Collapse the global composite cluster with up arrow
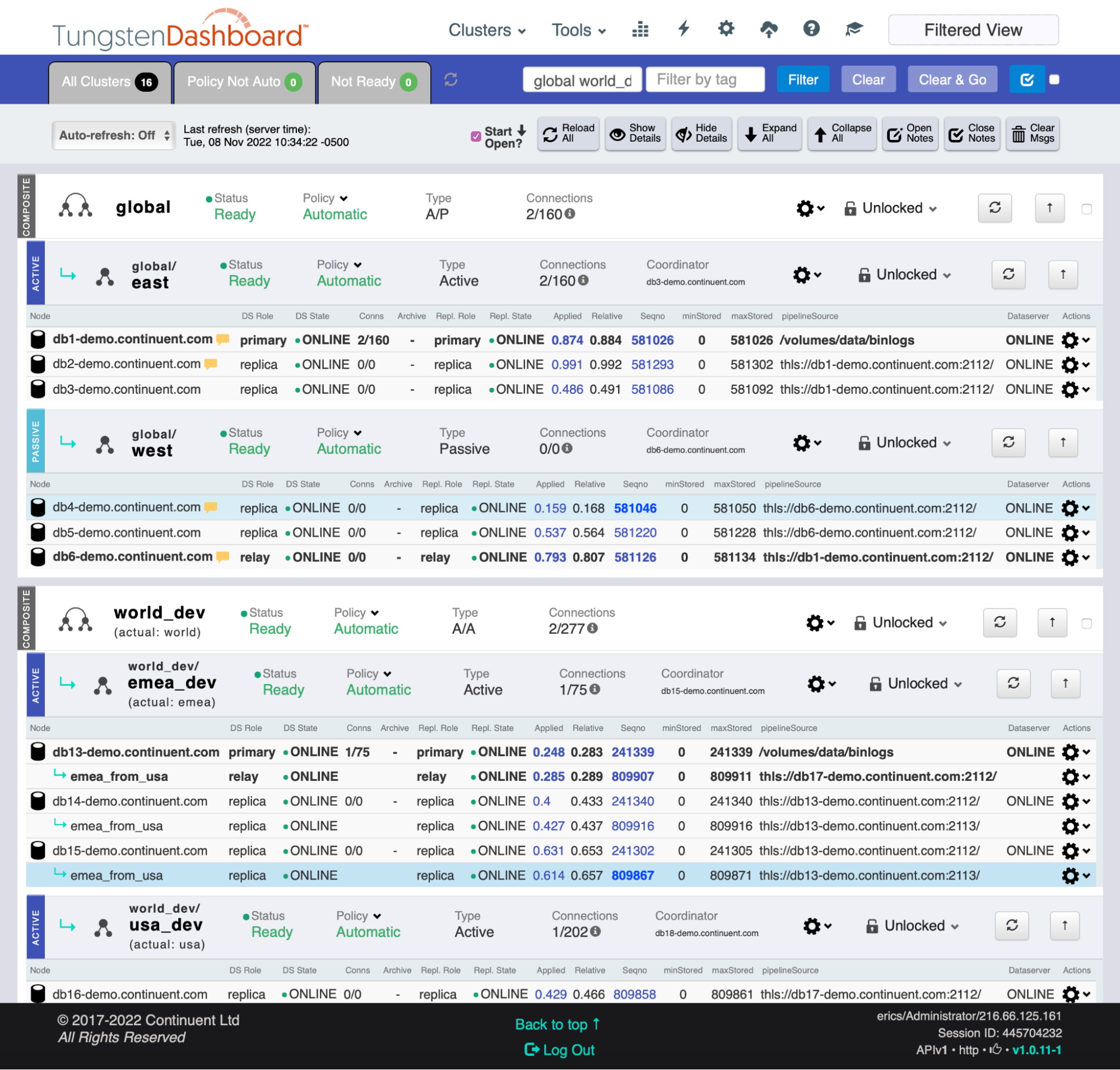 [x=1049, y=208]
